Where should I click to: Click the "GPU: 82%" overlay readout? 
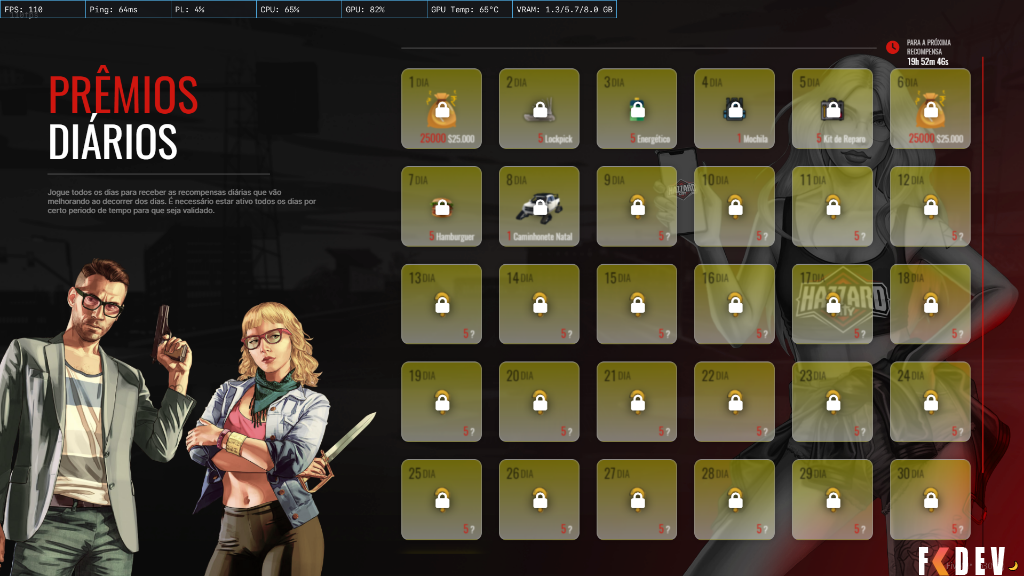coord(365,9)
